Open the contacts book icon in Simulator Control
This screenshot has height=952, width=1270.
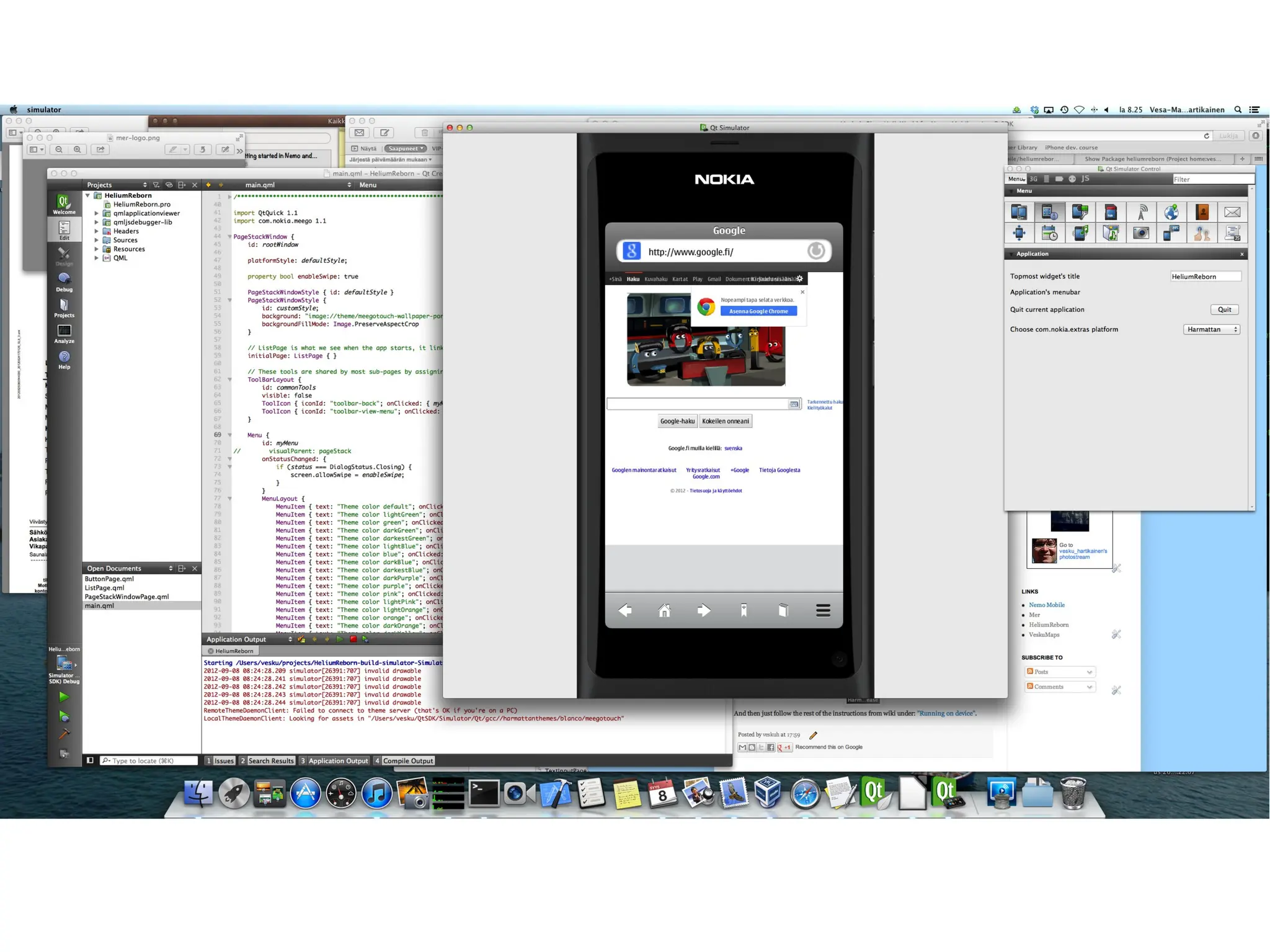(1202, 212)
